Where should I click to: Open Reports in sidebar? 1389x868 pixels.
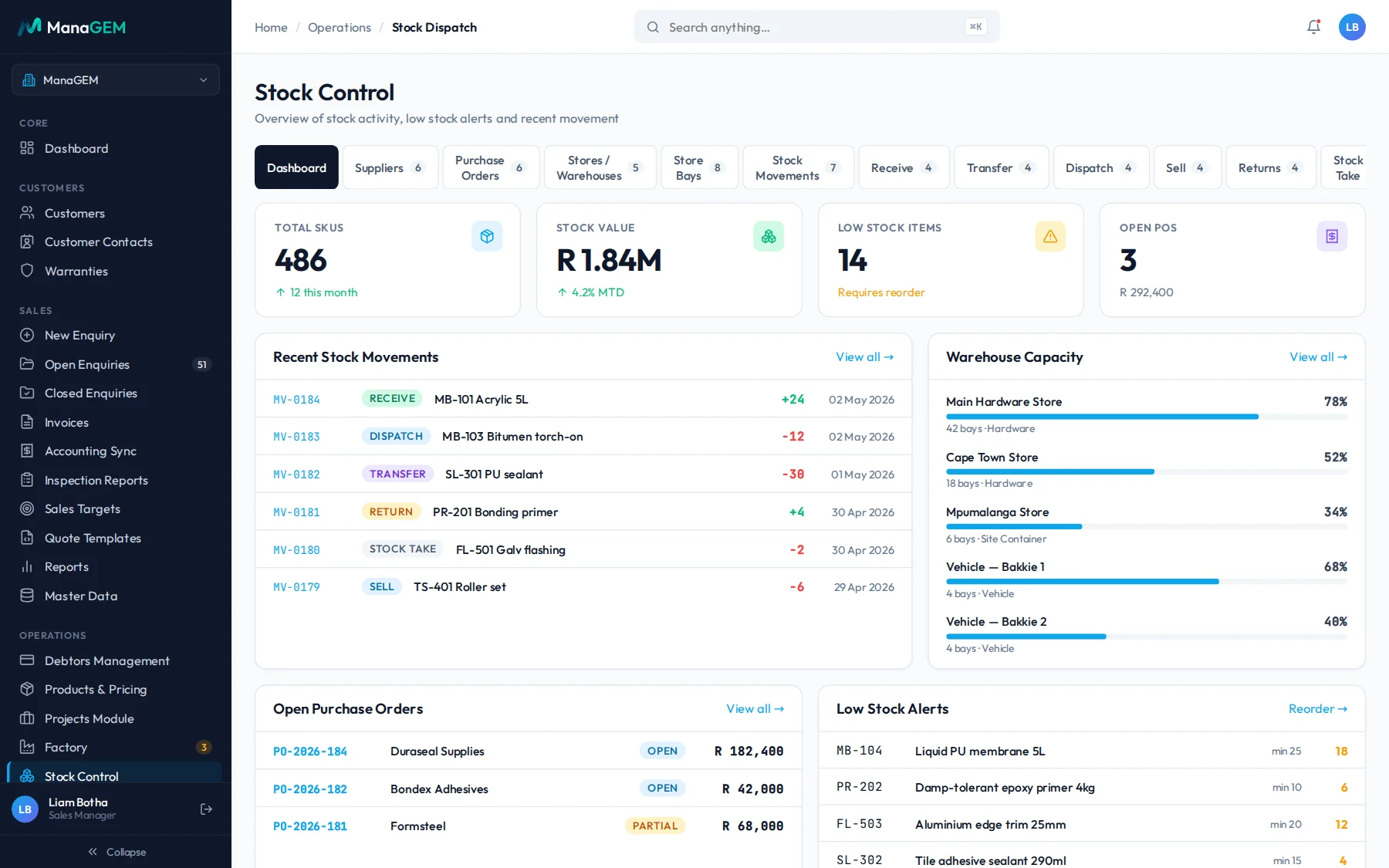click(x=116, y=566)
